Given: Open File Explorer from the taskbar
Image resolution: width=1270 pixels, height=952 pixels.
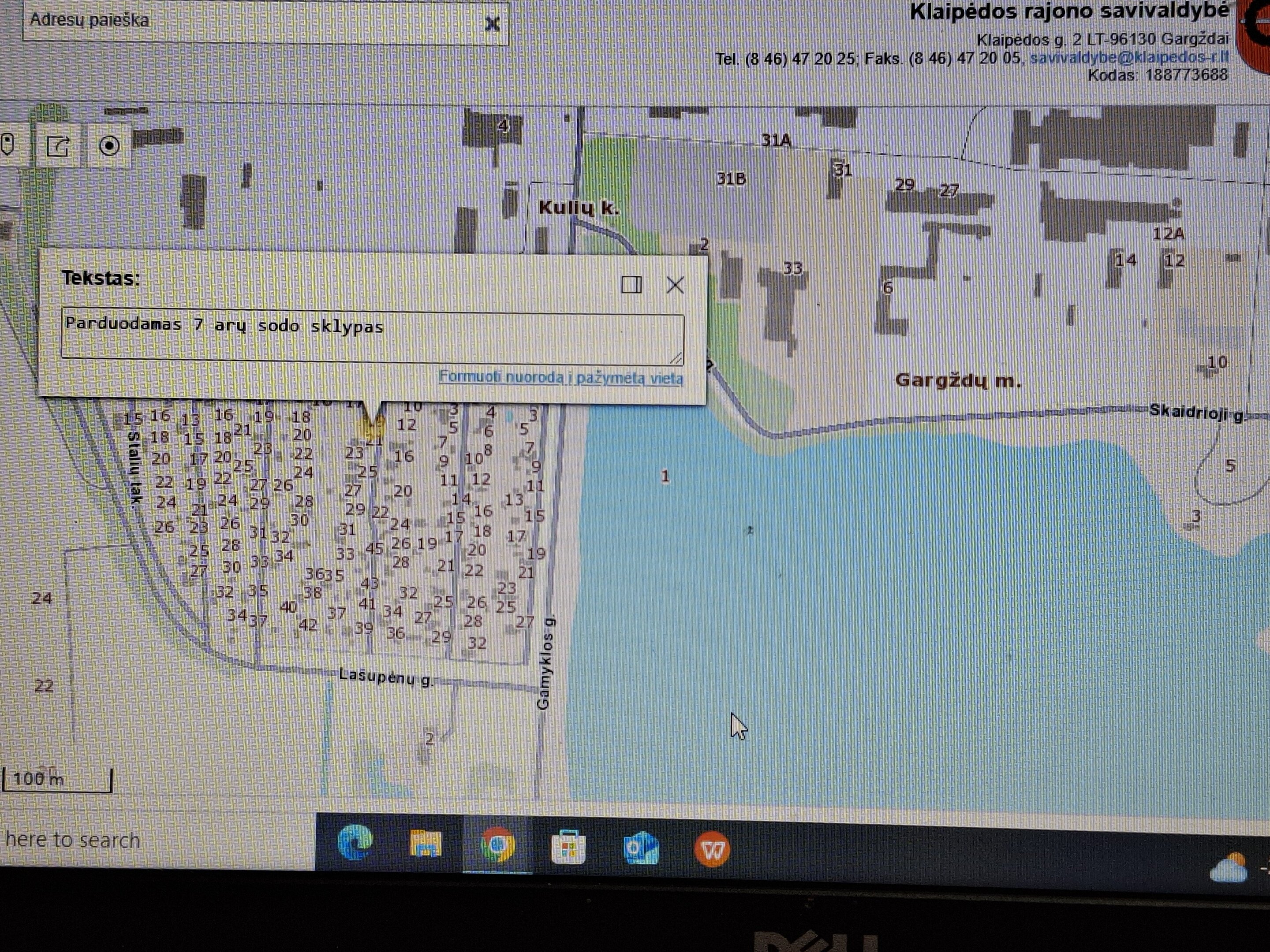Looking at the screenshot, I should [x=426, y=844].
